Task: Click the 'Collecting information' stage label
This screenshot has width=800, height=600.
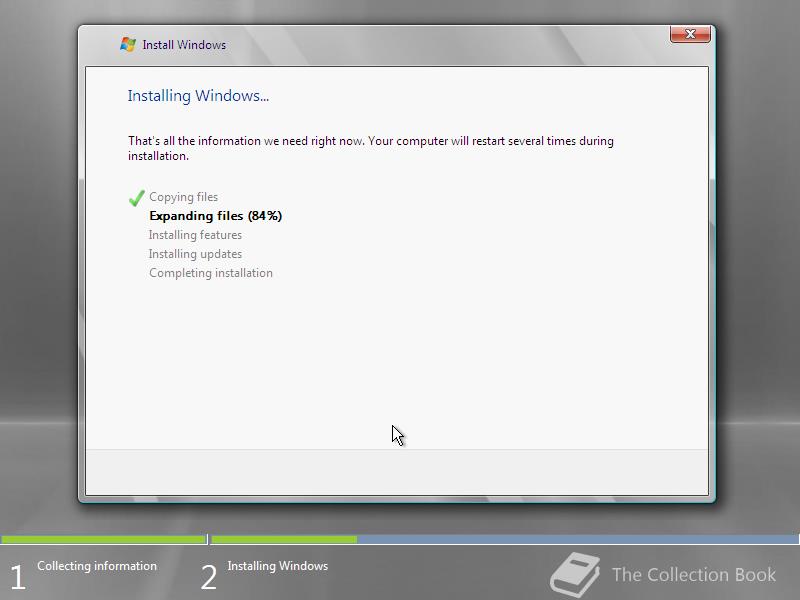Action: (x=97, y=566)
